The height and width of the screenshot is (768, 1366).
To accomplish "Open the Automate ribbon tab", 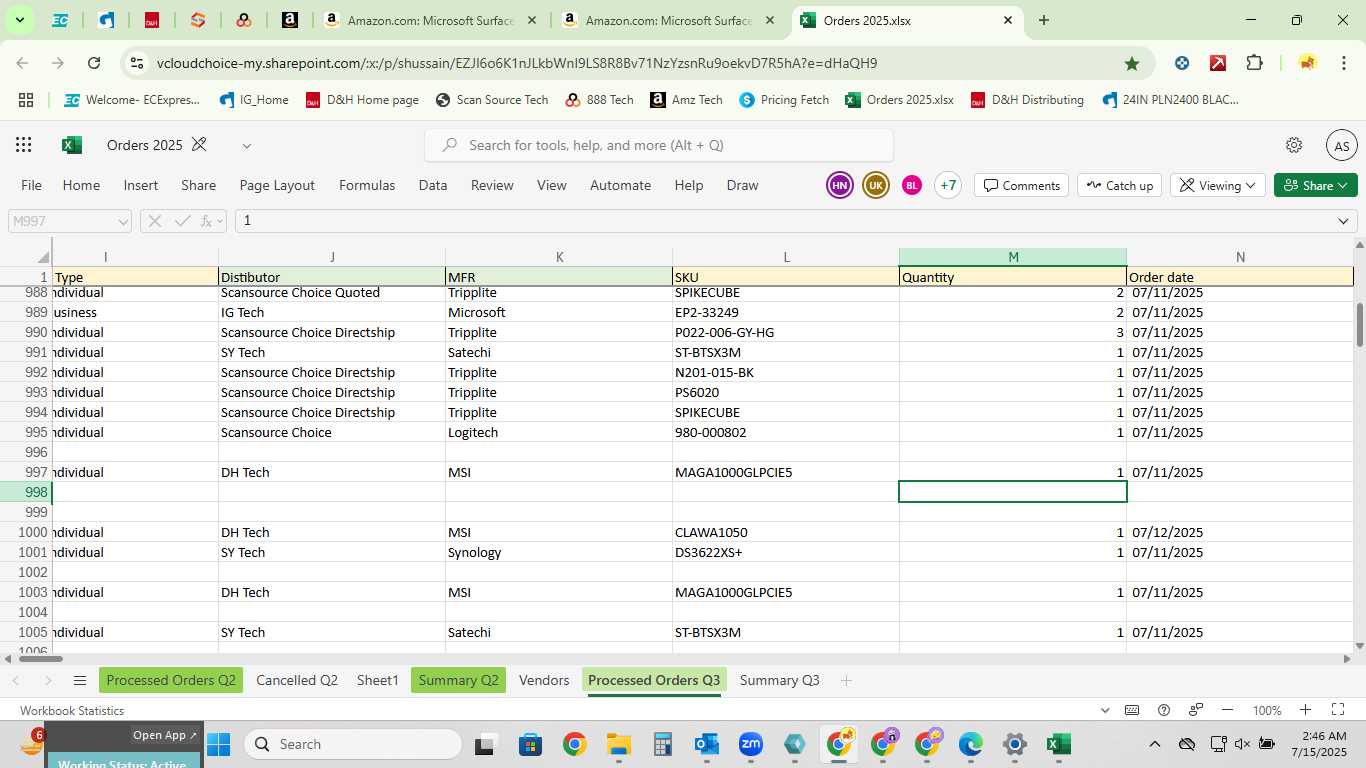I will coord(620,185).
